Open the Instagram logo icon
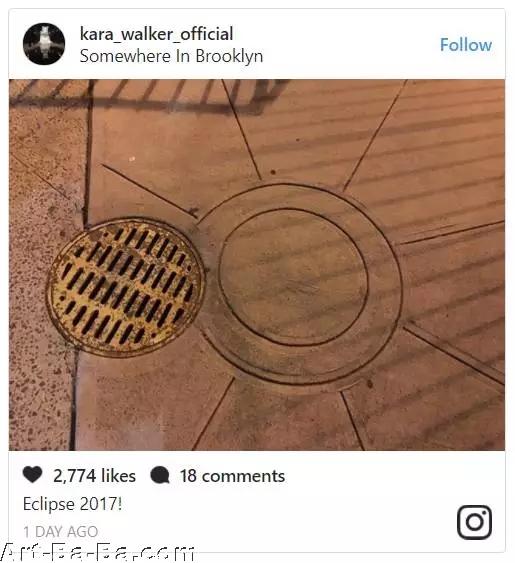 [x=474, y=522]
